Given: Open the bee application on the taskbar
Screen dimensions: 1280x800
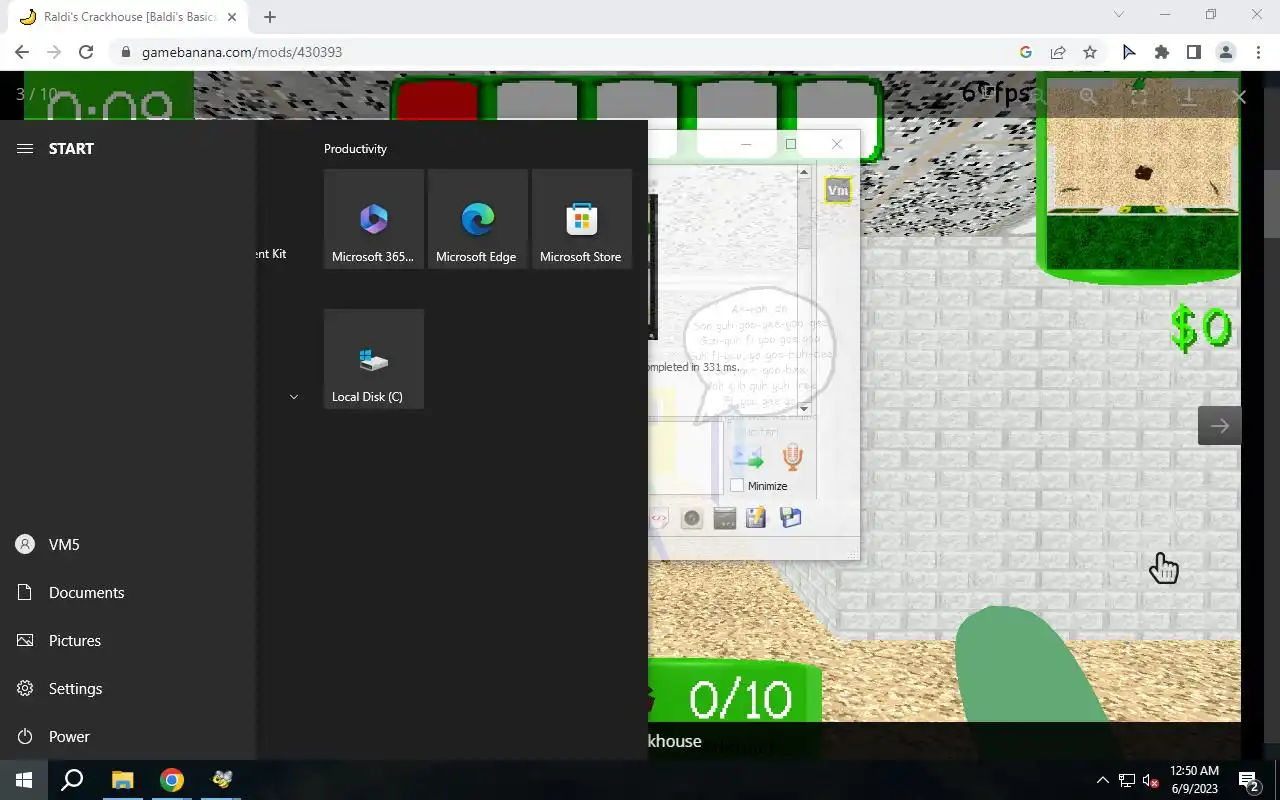Looking at the screenshot, I should click(x=221, y=780).
